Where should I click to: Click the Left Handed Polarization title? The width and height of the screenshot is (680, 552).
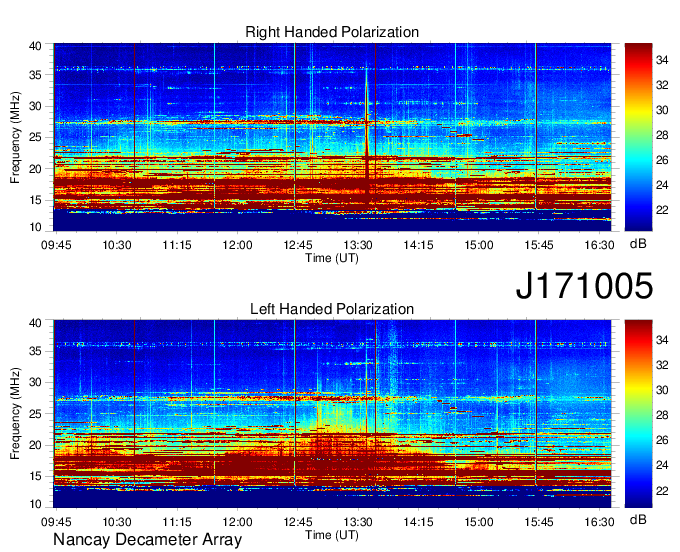(x=332, y=309)
